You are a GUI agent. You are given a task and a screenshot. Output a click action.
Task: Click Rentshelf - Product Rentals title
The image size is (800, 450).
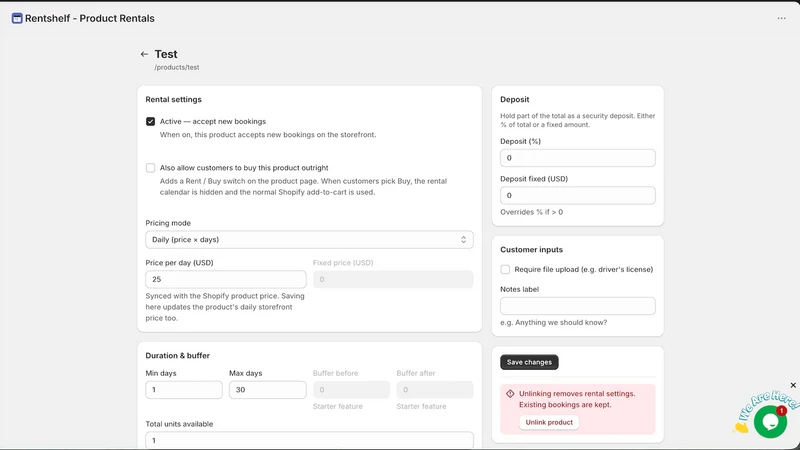90,18
